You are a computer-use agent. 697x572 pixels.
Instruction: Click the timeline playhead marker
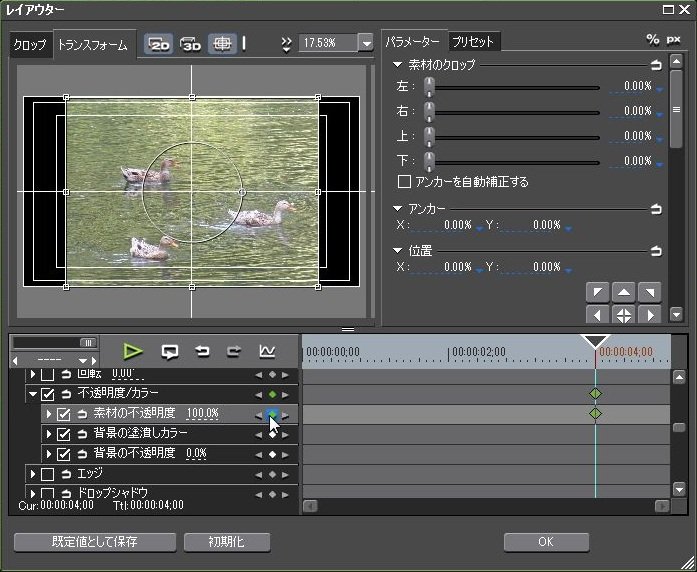coord(596,341)
